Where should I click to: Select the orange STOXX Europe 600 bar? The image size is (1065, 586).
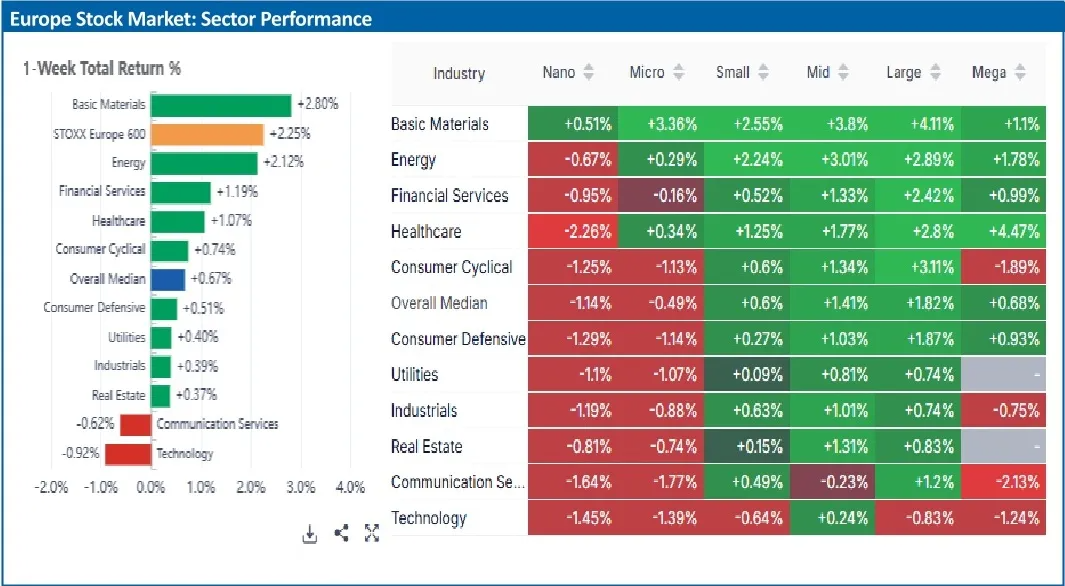(207, 135)
